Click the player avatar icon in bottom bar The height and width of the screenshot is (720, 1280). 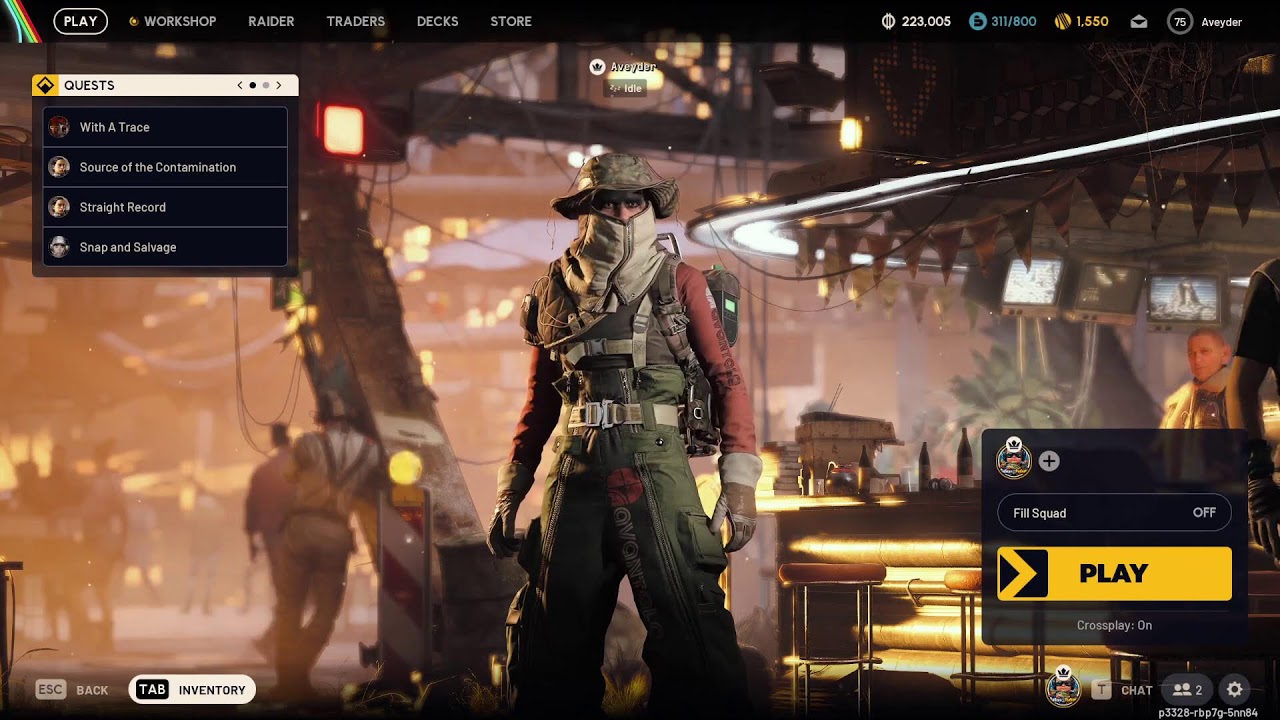[1062, 686]
